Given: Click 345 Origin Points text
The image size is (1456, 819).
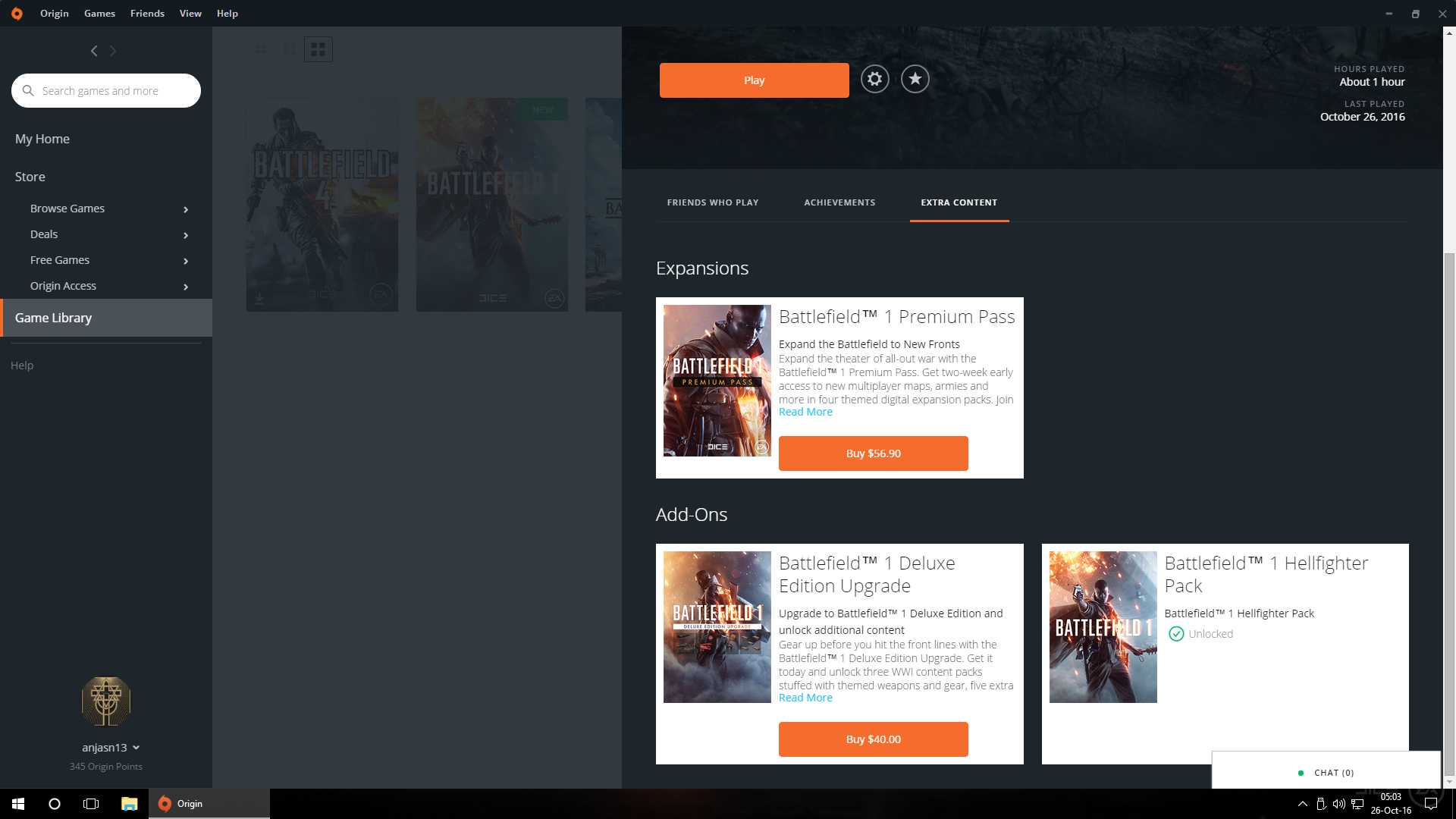Looking at the screenshot, I should click(106, 767).
